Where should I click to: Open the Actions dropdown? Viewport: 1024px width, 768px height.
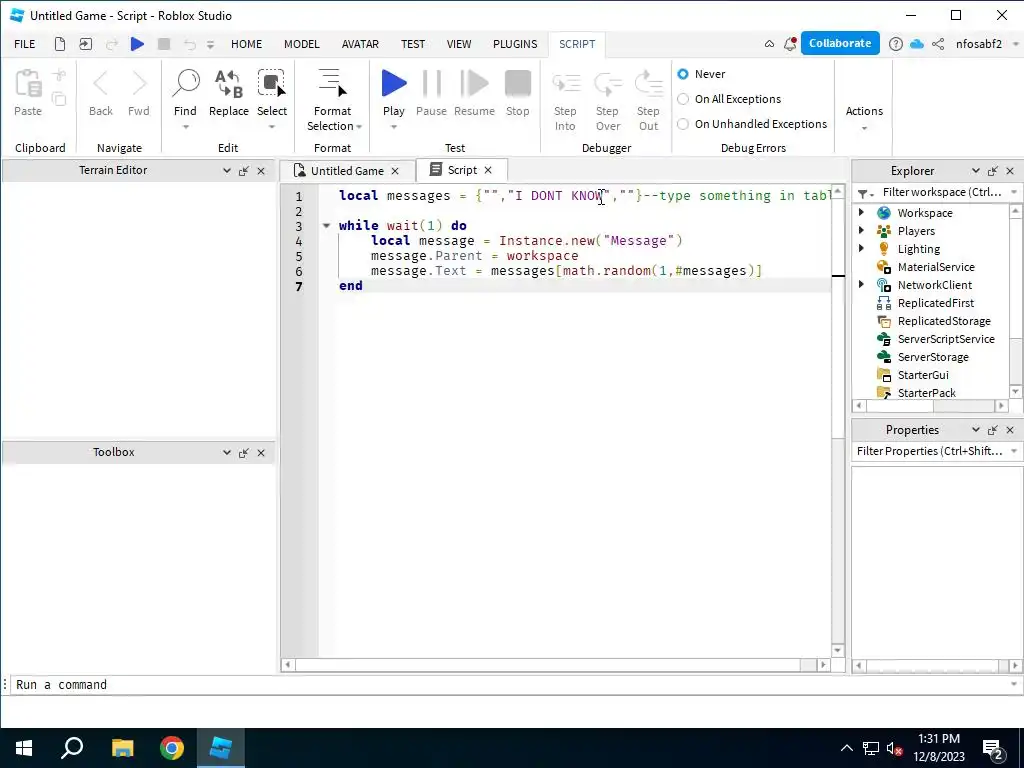pos(864,118)
